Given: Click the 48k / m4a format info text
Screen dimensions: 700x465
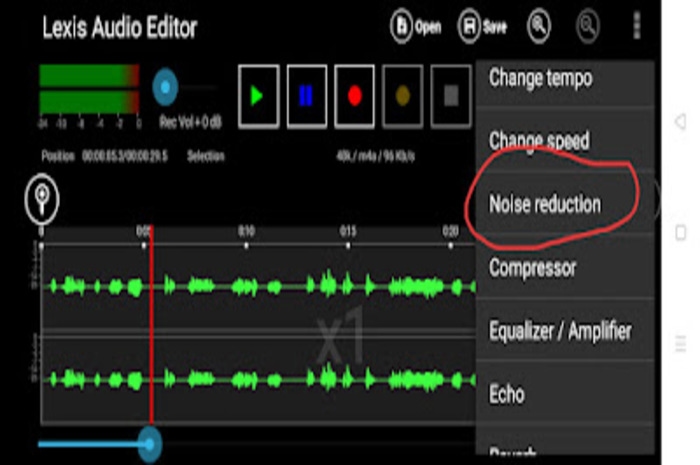Looking at the screenshot, I should (x=375, y=156).
